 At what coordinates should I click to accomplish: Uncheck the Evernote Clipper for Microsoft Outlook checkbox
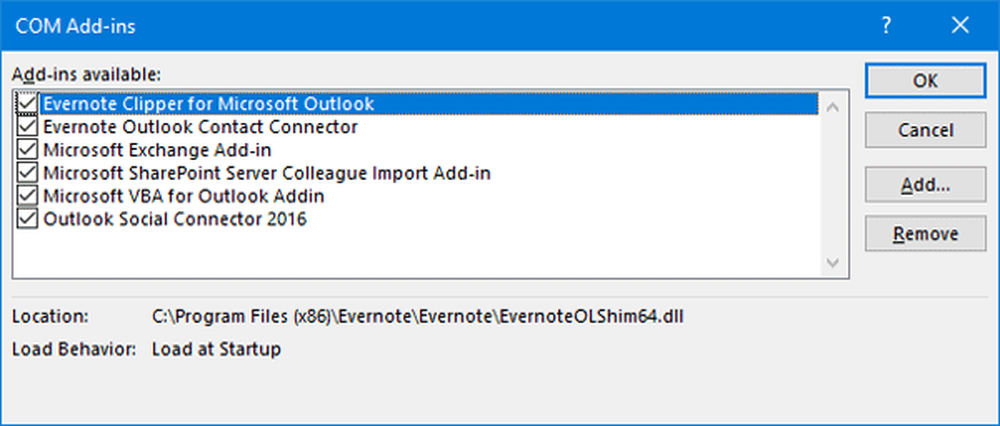click(27, 104)
